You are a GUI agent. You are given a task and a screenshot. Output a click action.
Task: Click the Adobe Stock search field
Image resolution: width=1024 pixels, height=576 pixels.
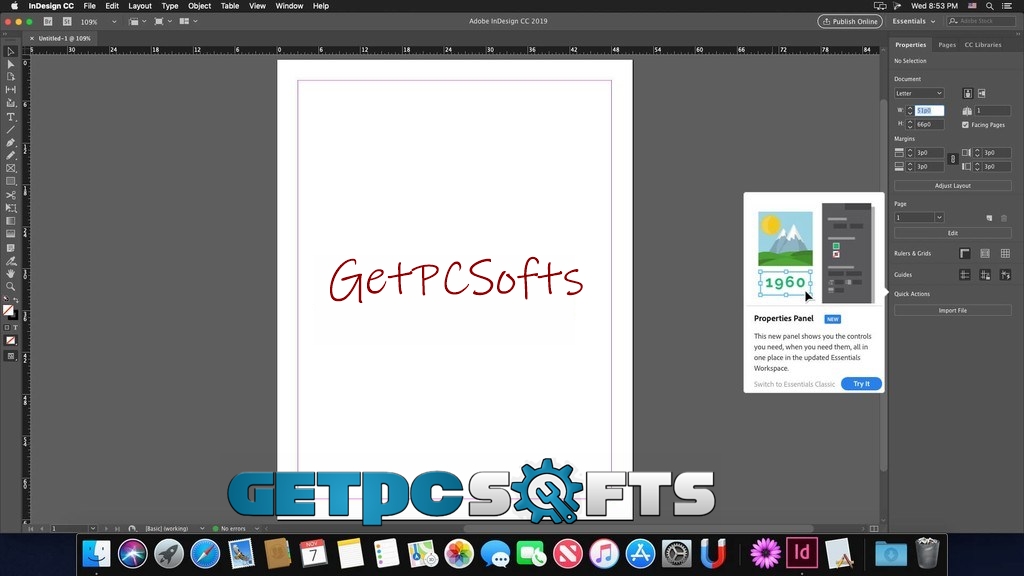pyautogui.click(x=982, y=22)
